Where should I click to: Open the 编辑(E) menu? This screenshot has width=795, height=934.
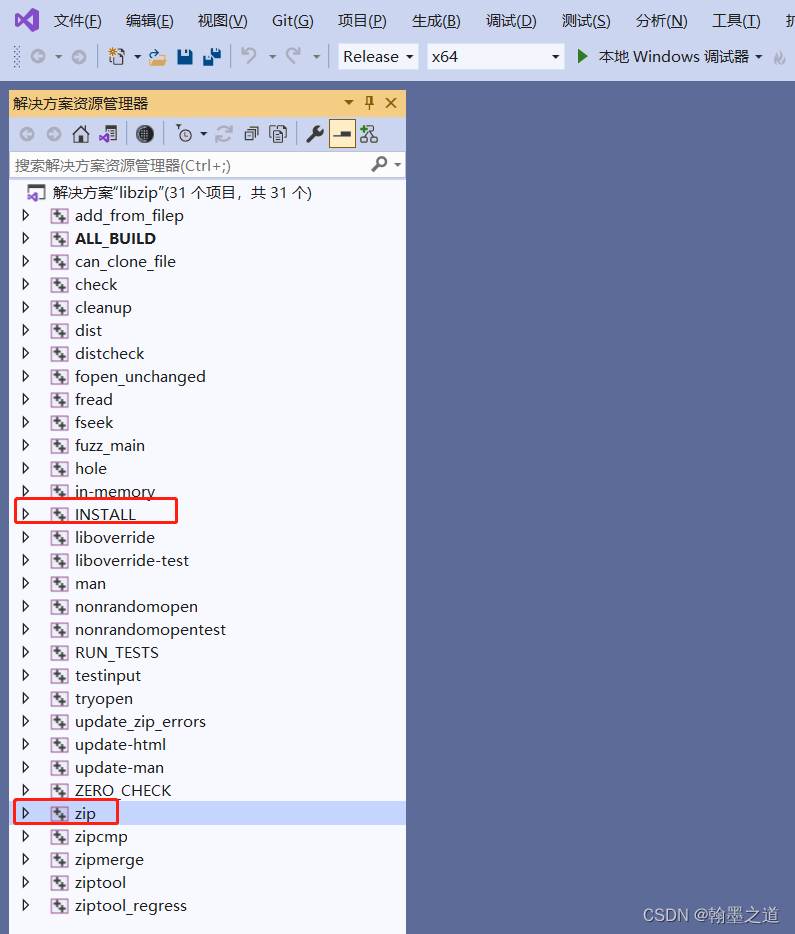pos(149,21)
